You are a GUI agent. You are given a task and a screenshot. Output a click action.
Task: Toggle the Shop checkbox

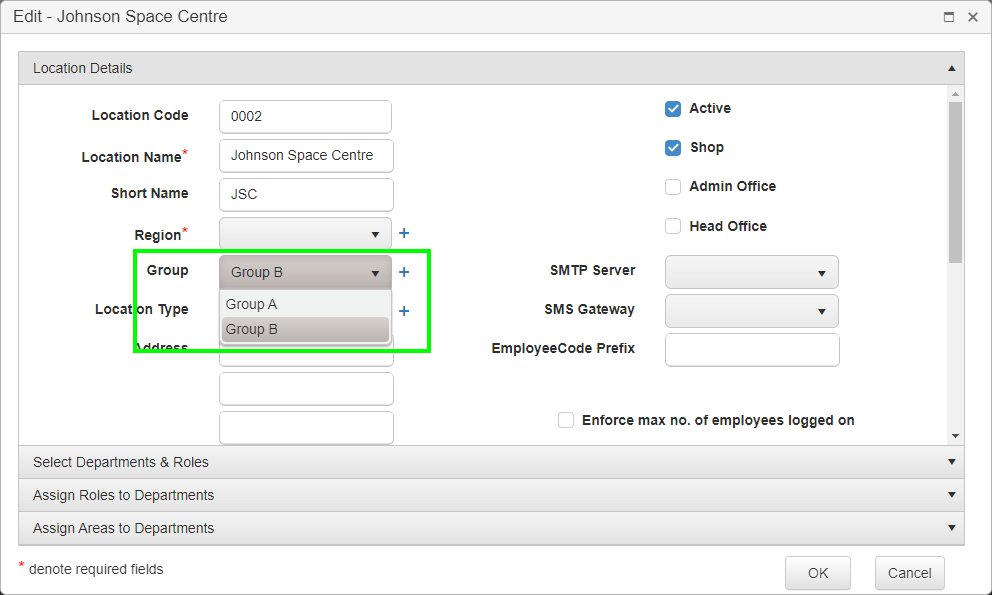pyautogui.click(x=673, y=147)
